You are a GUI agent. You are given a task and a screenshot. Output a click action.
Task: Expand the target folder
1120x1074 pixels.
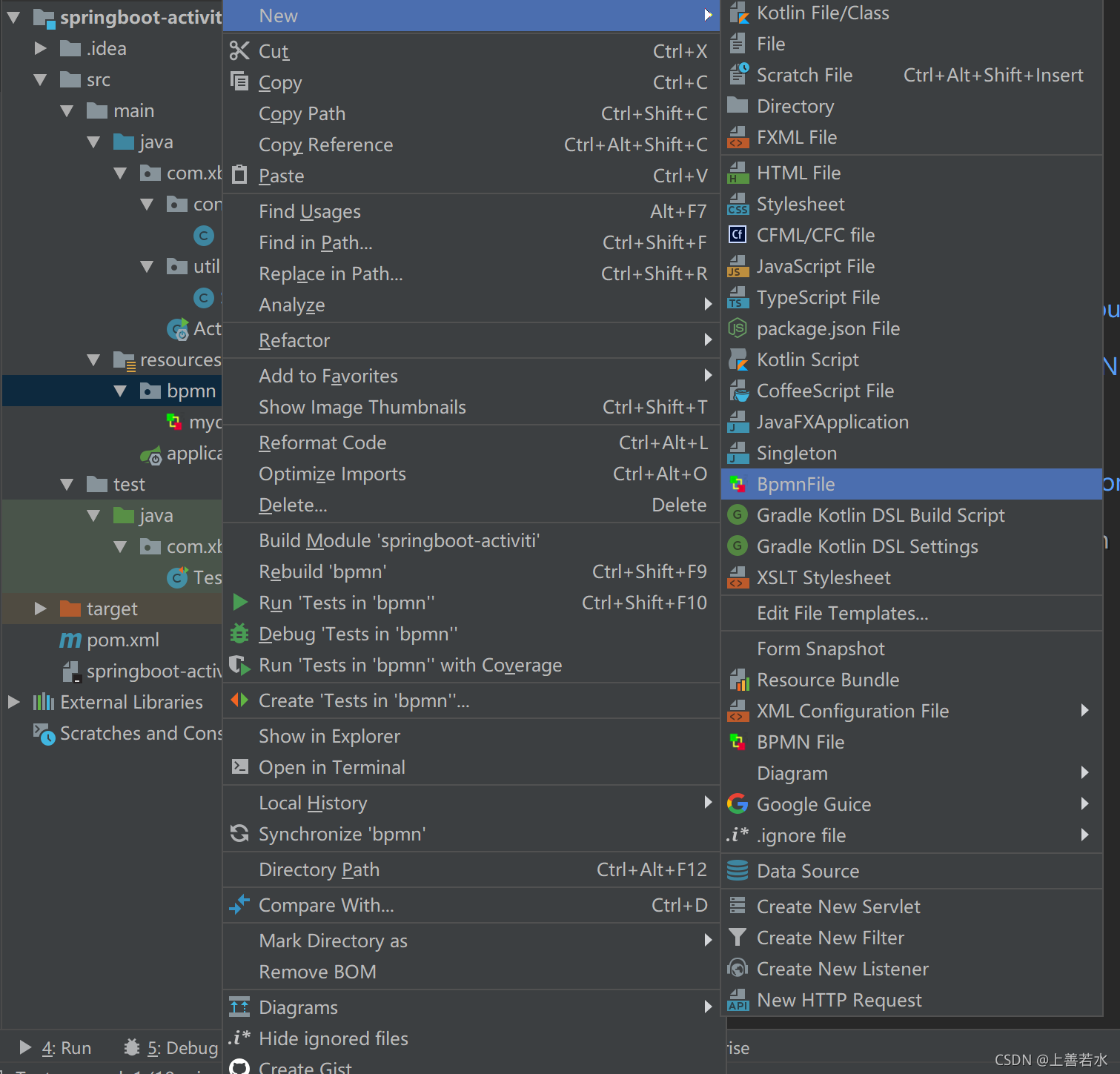(40, 609)
